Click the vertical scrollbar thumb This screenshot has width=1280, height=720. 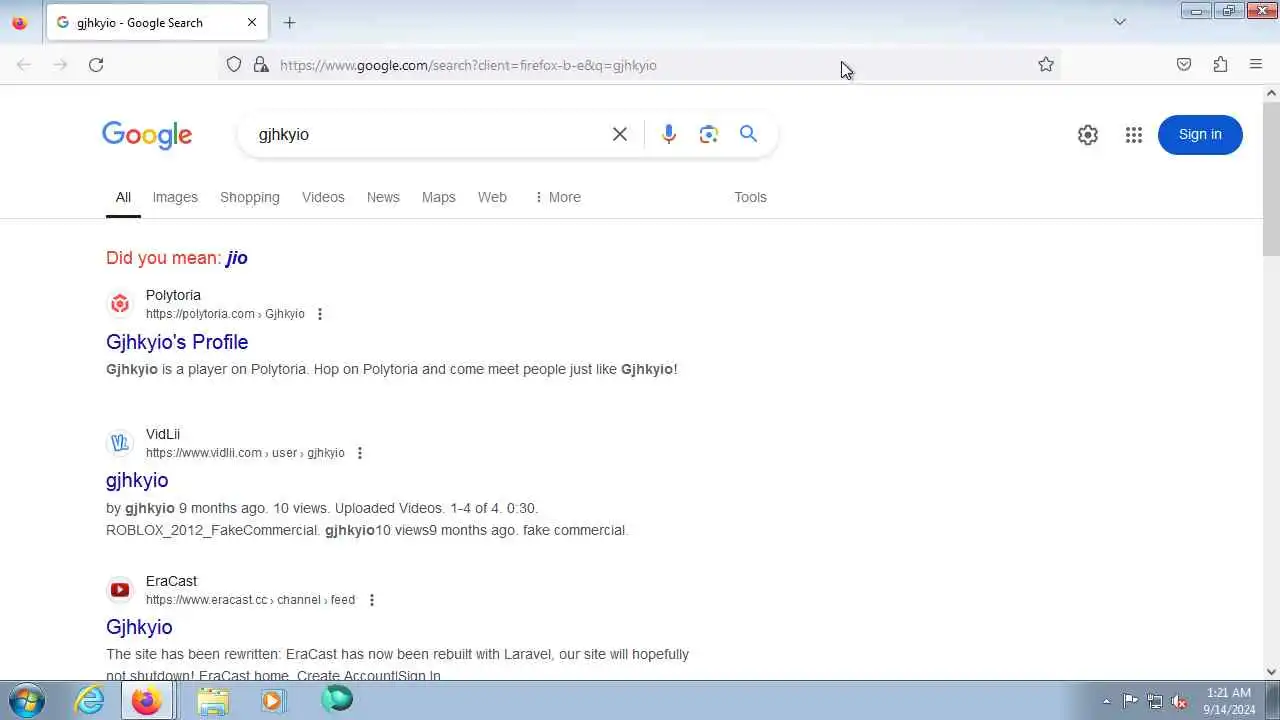(x=1272, y=178)
